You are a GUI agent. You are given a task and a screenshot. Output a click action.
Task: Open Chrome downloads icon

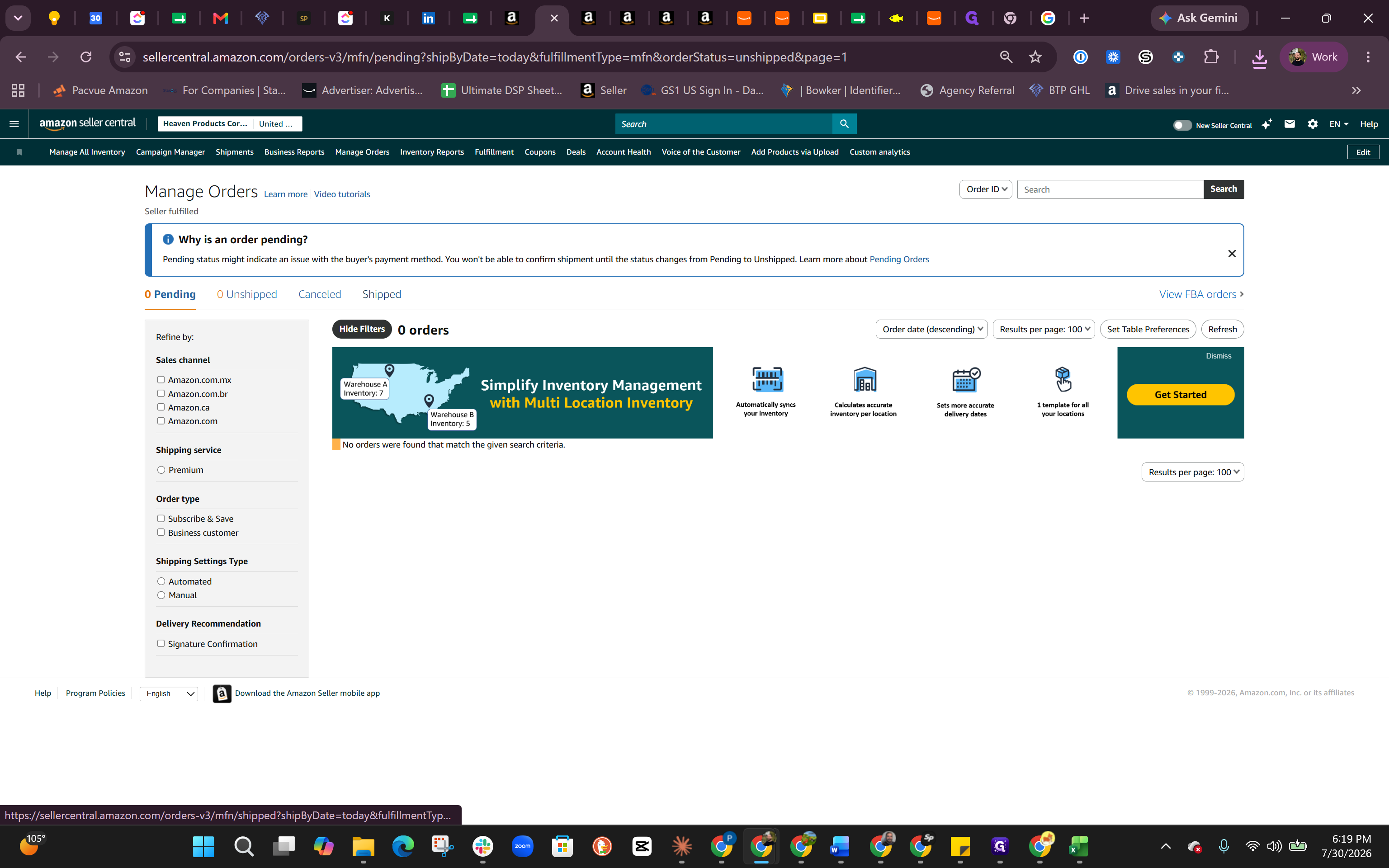click(1259, 57)
